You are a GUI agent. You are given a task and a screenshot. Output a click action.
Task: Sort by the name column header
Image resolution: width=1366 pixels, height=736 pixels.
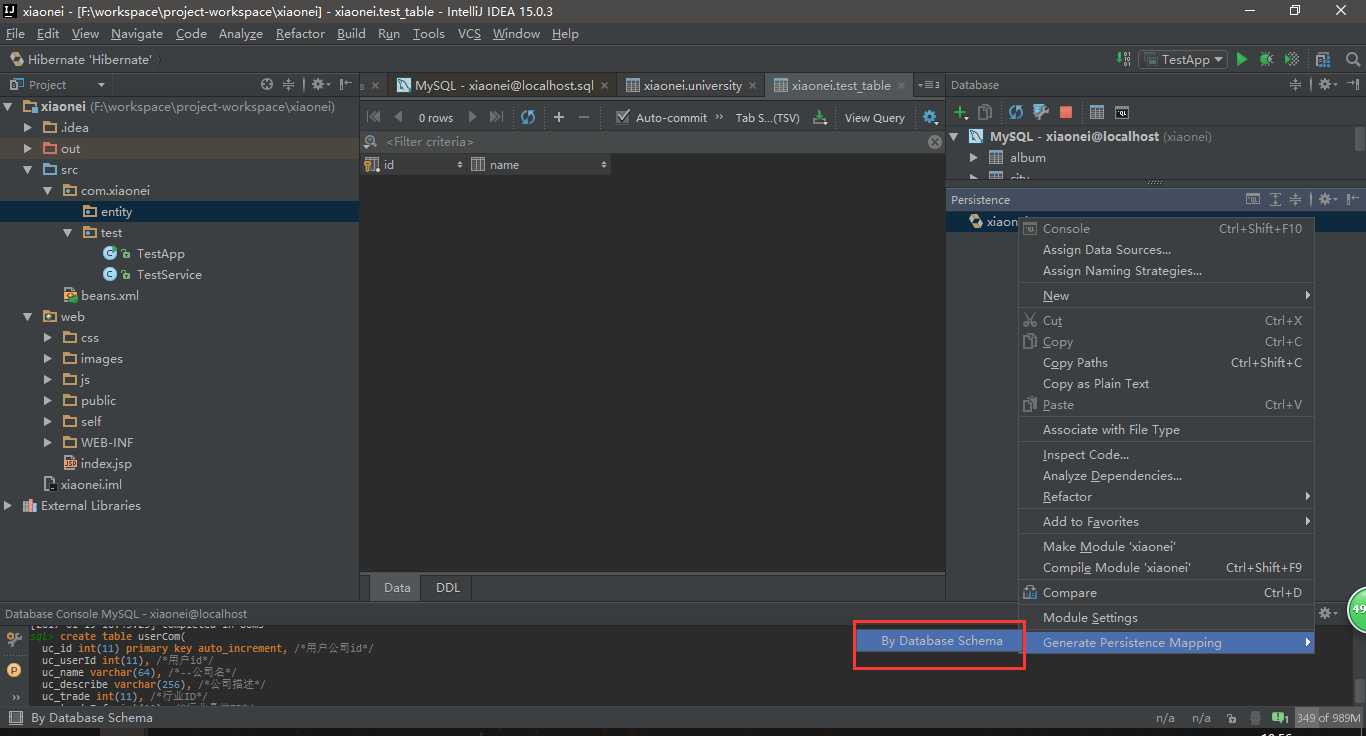pos(539,164)
